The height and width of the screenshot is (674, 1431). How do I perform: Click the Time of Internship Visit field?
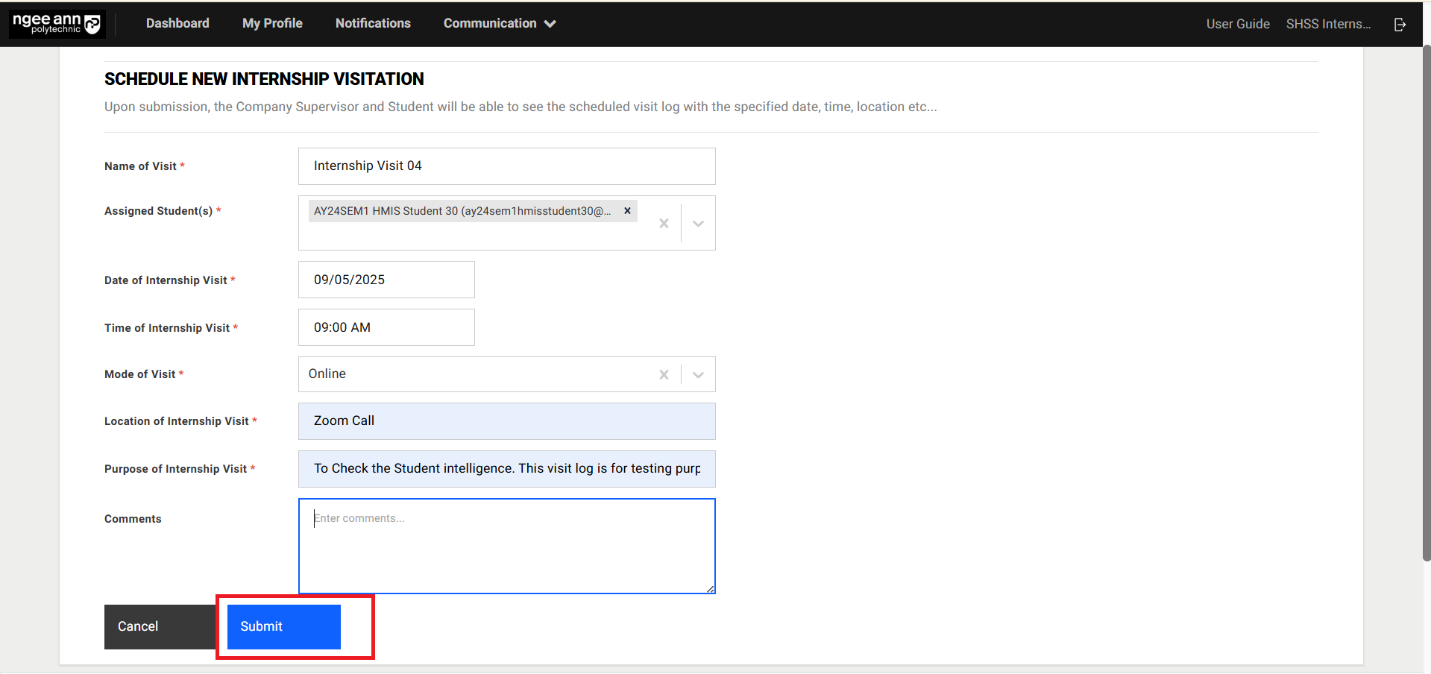tap(386, 327)
